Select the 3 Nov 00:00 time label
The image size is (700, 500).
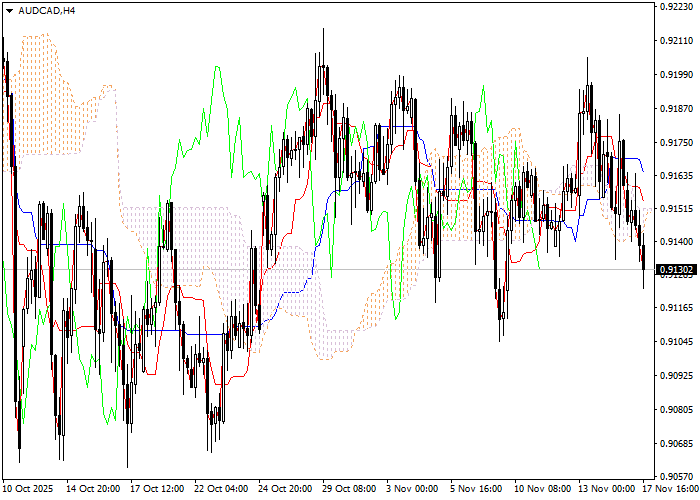point(412,489)
